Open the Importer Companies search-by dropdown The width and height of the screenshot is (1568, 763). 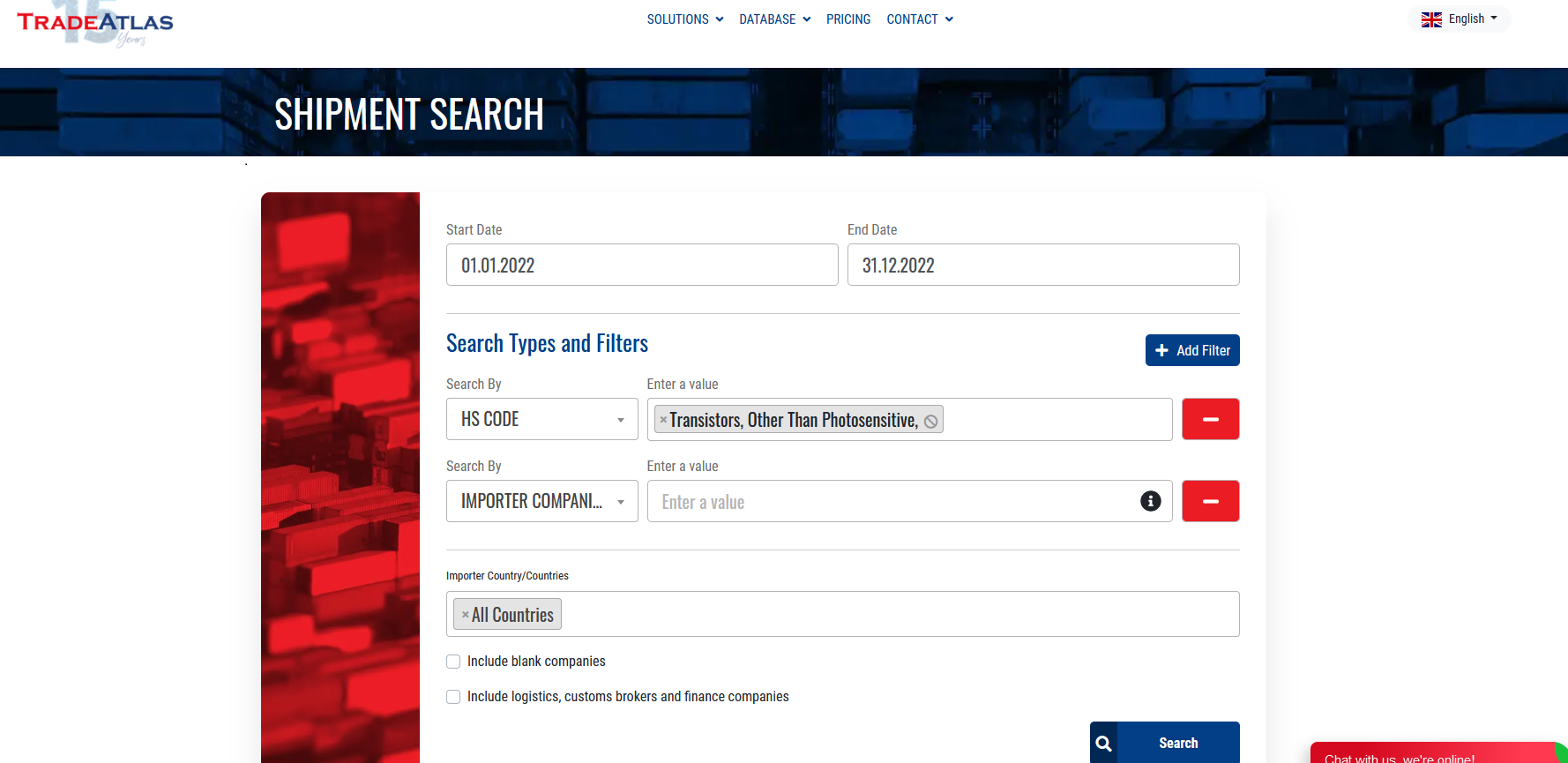click(x=541, y=501)
